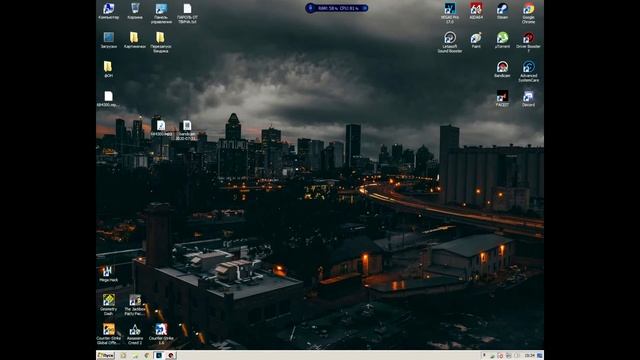Open the Recycle Bin (Корзина) icon
The height and width of the screenshot is (360, 640).
(x=135, y=11)
